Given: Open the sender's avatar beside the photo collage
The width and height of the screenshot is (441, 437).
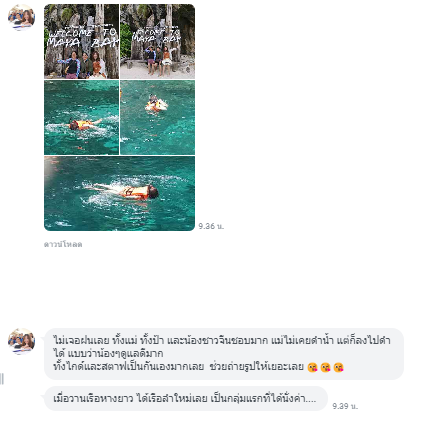Looking at the screenshot, I should (21, 17).
